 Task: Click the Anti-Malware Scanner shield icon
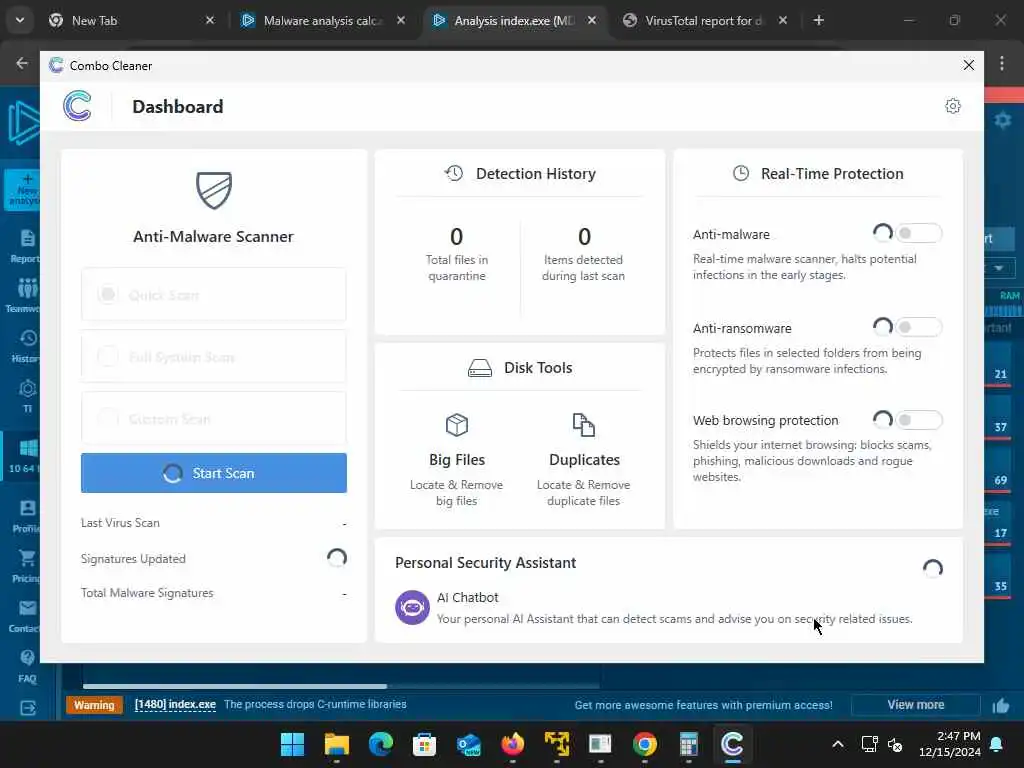[214, 190]
